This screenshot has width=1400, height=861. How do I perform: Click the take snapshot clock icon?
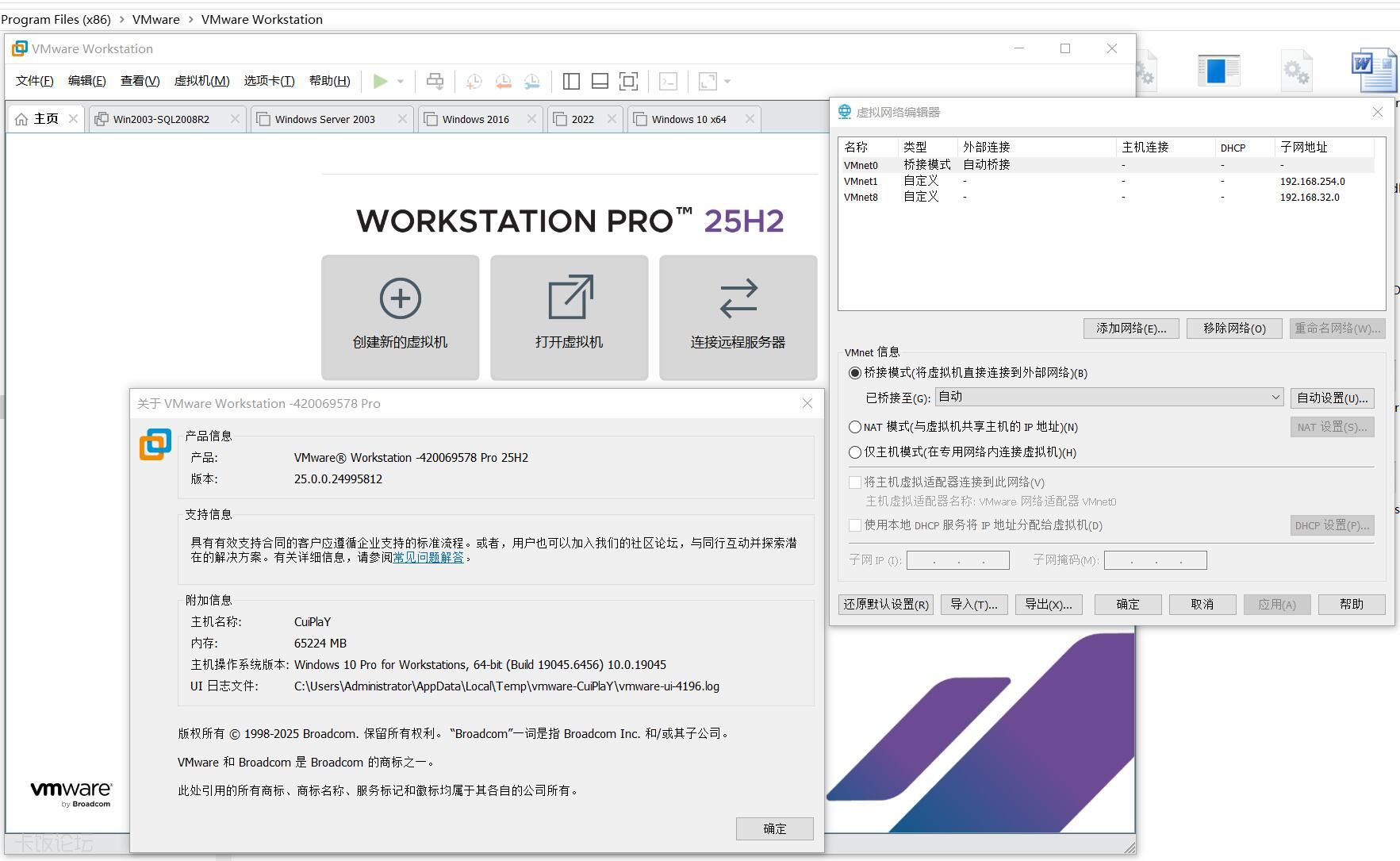point(474,81)
